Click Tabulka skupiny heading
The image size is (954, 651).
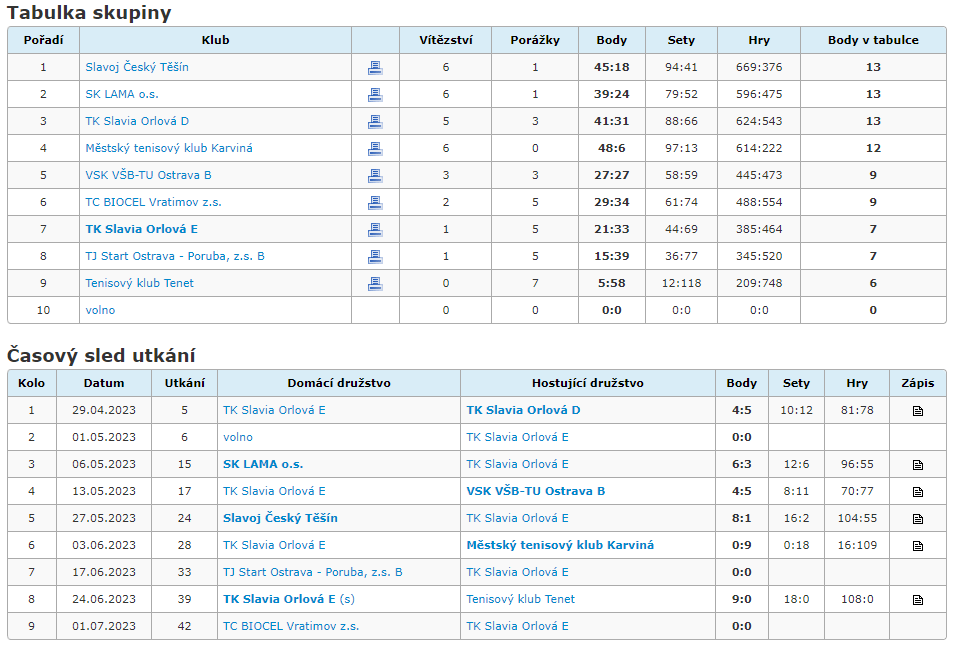89,13
